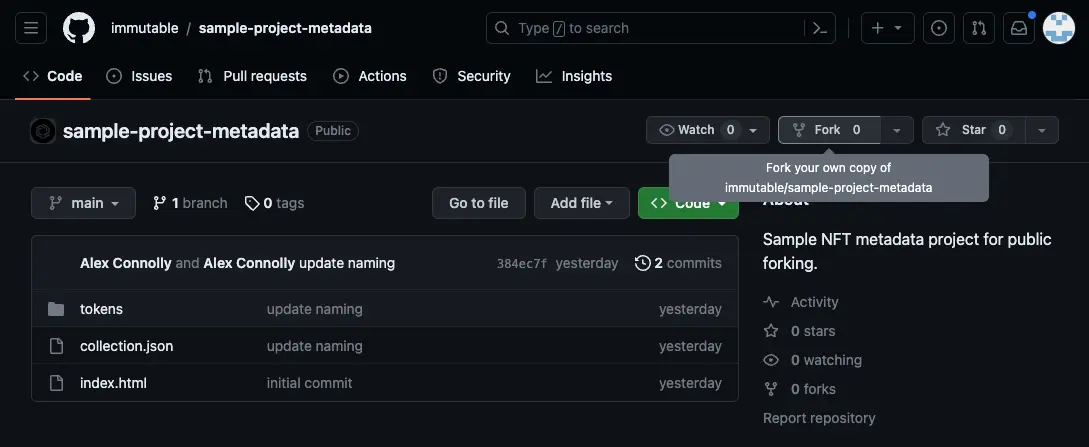Viewport: 1089px width, 447px height.
Task: Open the 0 watching link
Action: (x=826, y=360)
